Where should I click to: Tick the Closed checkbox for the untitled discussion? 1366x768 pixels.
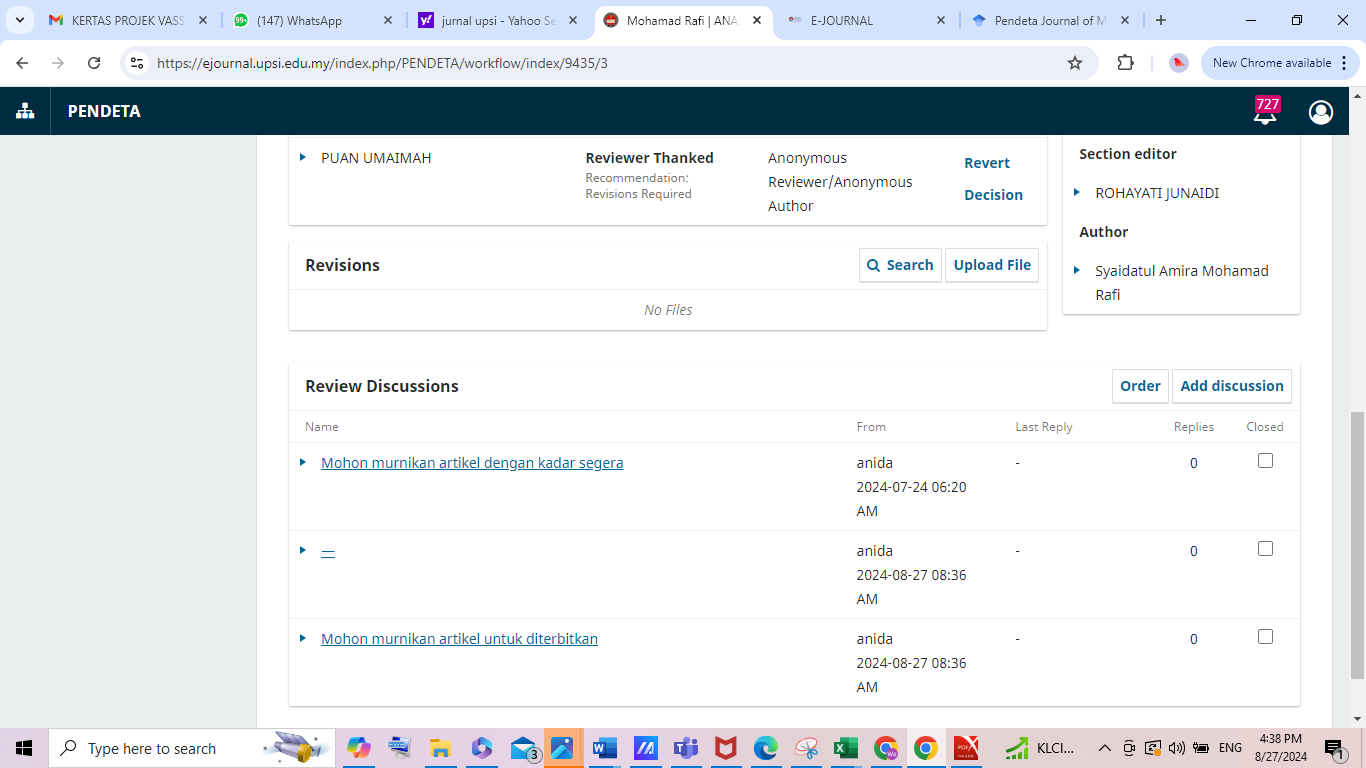click(1265, 549)
